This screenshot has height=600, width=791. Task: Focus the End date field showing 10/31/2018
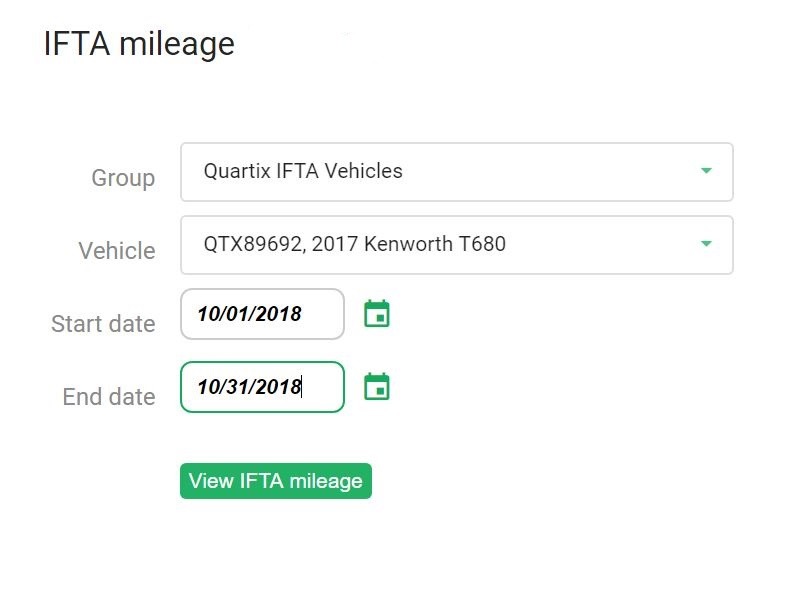(262, 387)
